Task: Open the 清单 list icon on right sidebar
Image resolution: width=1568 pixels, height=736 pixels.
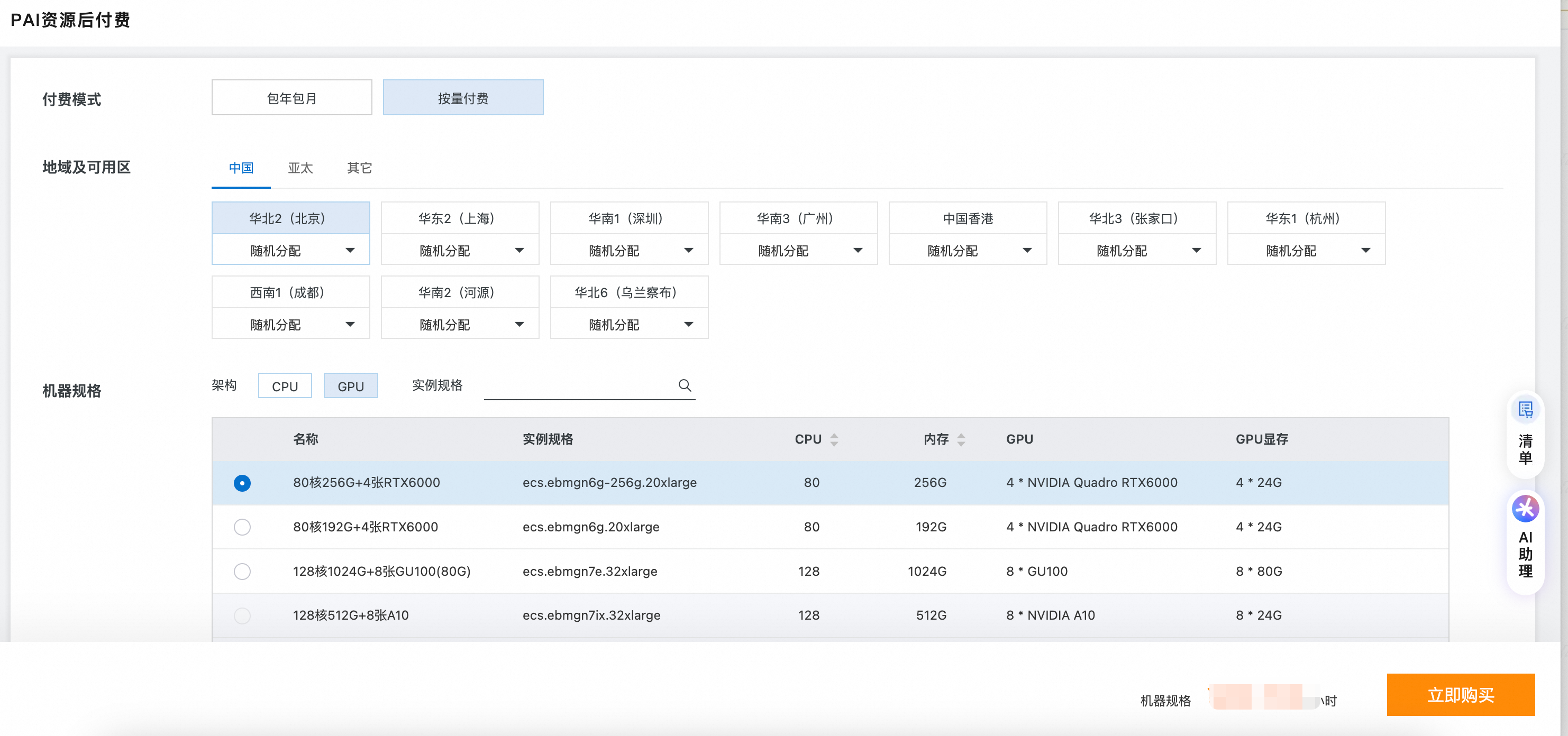Action: click(1525, 410)
